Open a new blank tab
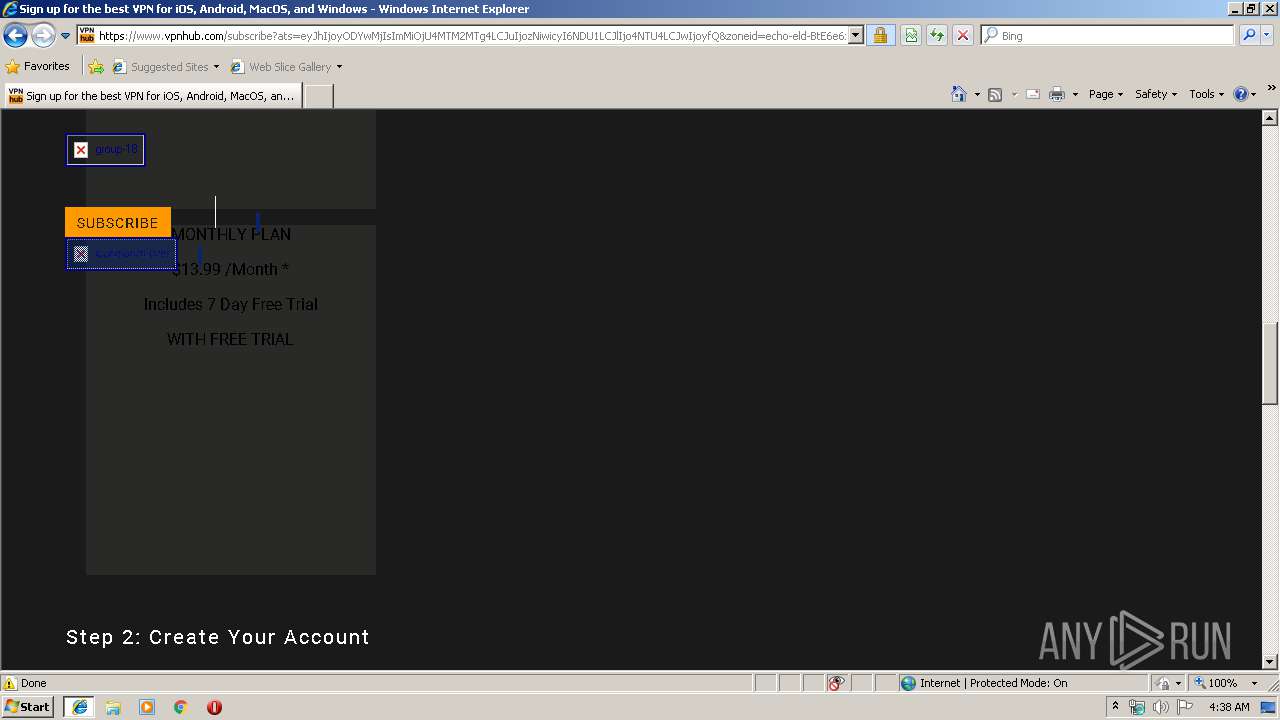This screenshot has height=720, width=1280. click(318, 96)
